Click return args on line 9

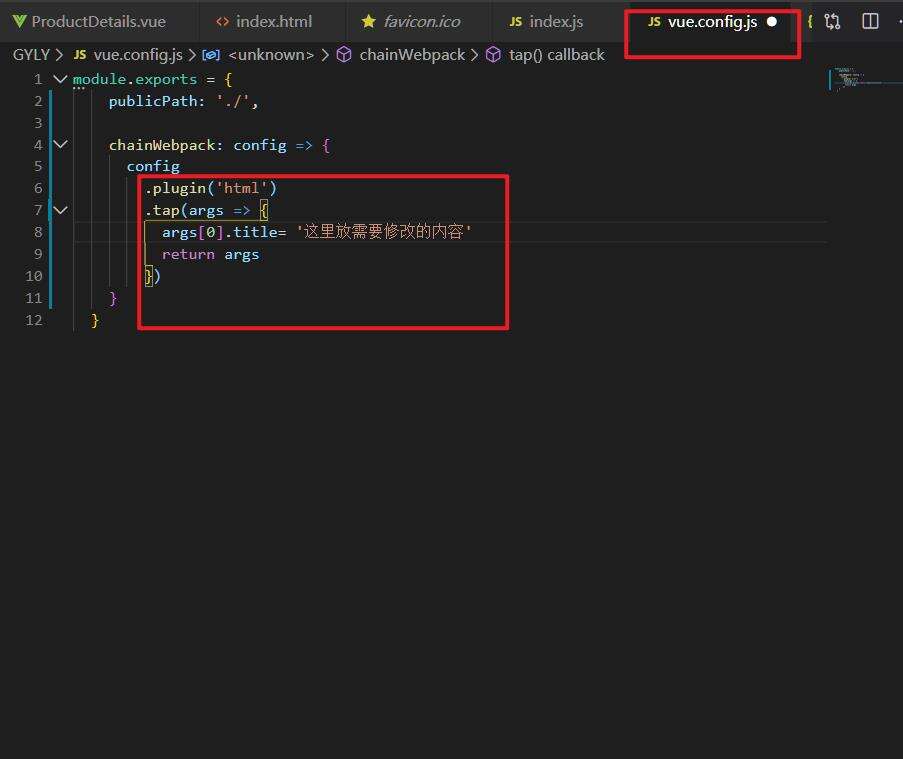[210, 254]
